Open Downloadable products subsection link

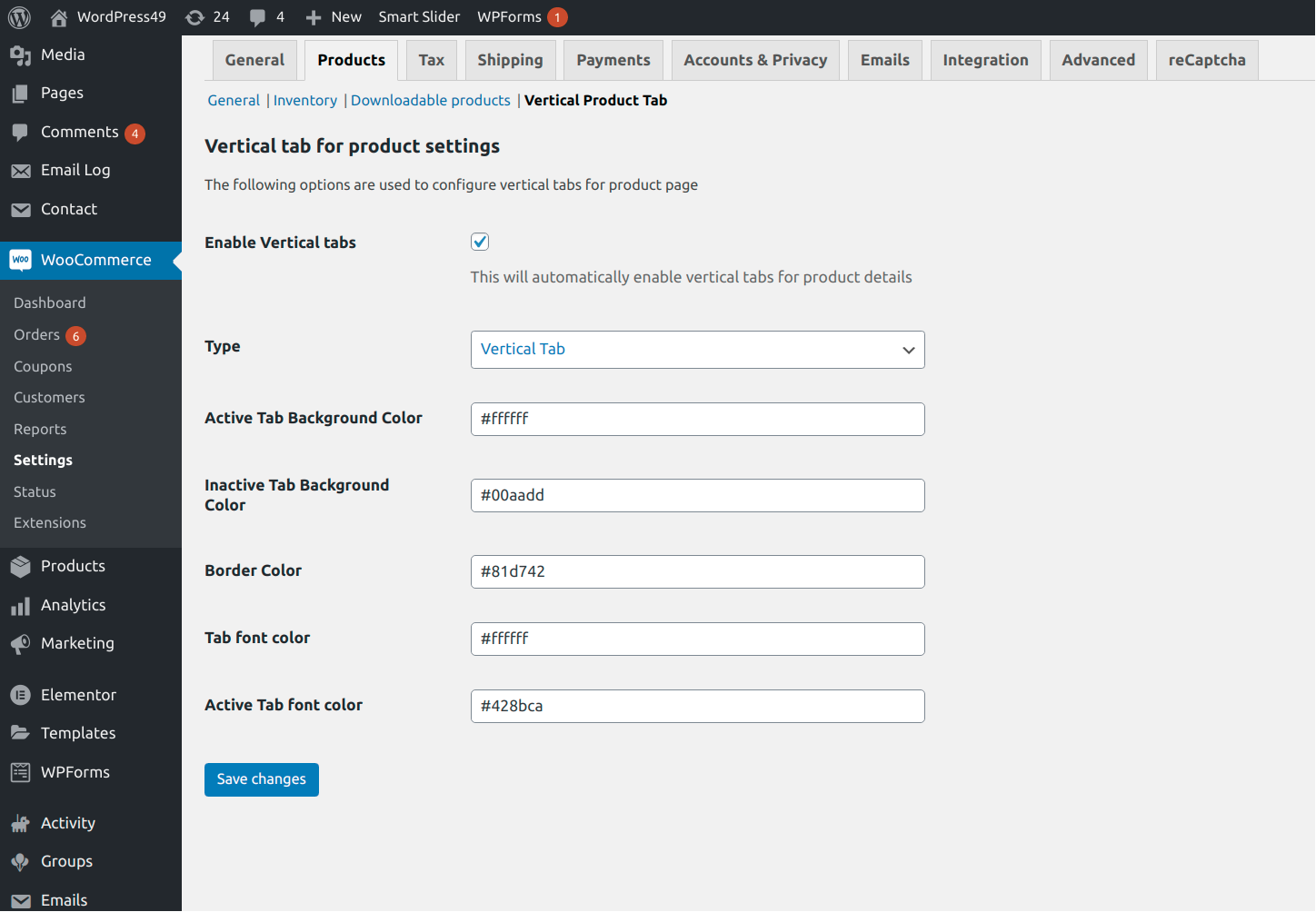(430, 100)
